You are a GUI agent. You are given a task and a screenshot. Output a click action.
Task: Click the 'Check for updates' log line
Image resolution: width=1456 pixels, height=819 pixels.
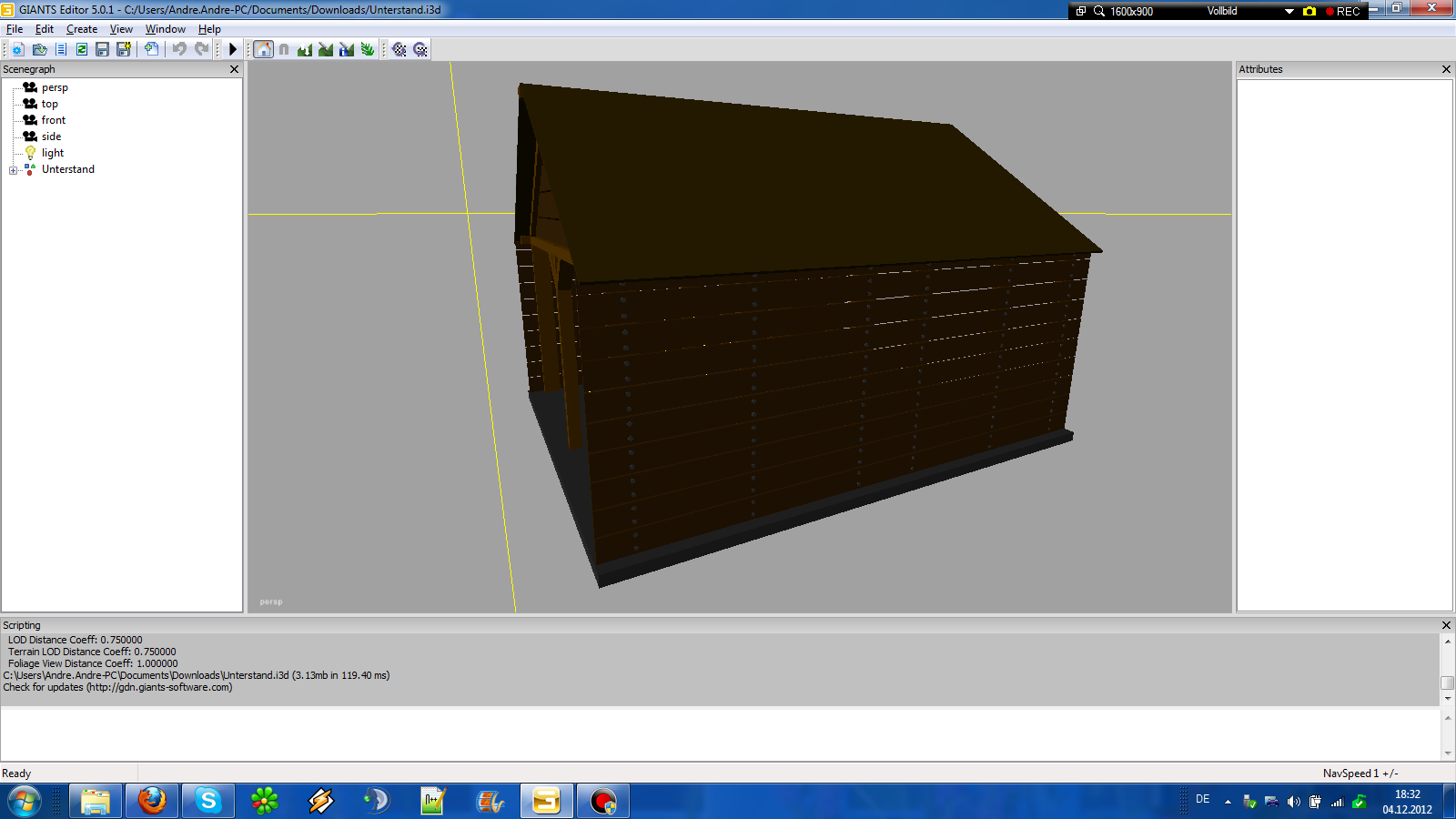117,687
